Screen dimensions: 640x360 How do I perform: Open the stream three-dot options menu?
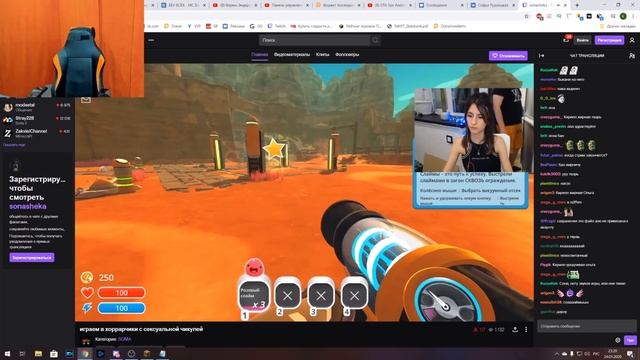point(526,329)
